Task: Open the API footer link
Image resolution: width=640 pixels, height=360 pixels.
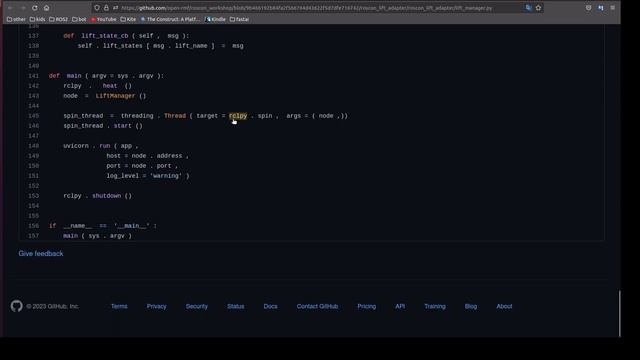Action: [400, 306]
